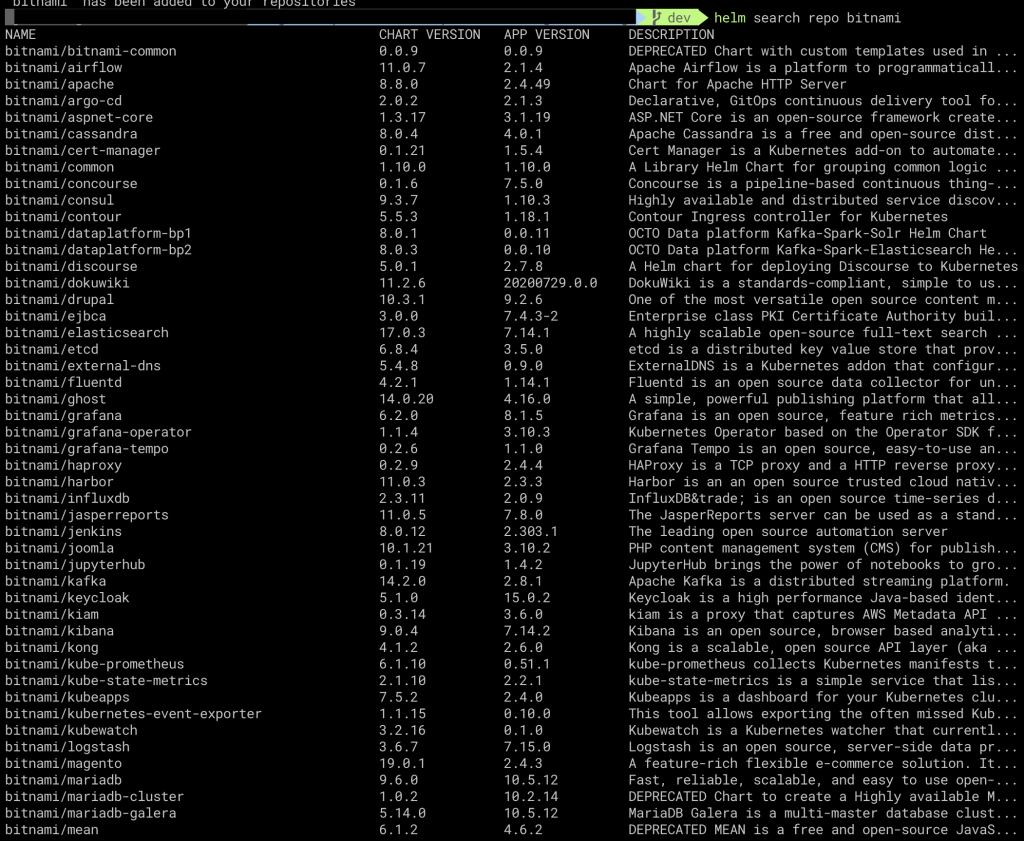Click bitnami/drupal chart name
The width and height of the screenshot is (1024, 841).
coord(59,300)
